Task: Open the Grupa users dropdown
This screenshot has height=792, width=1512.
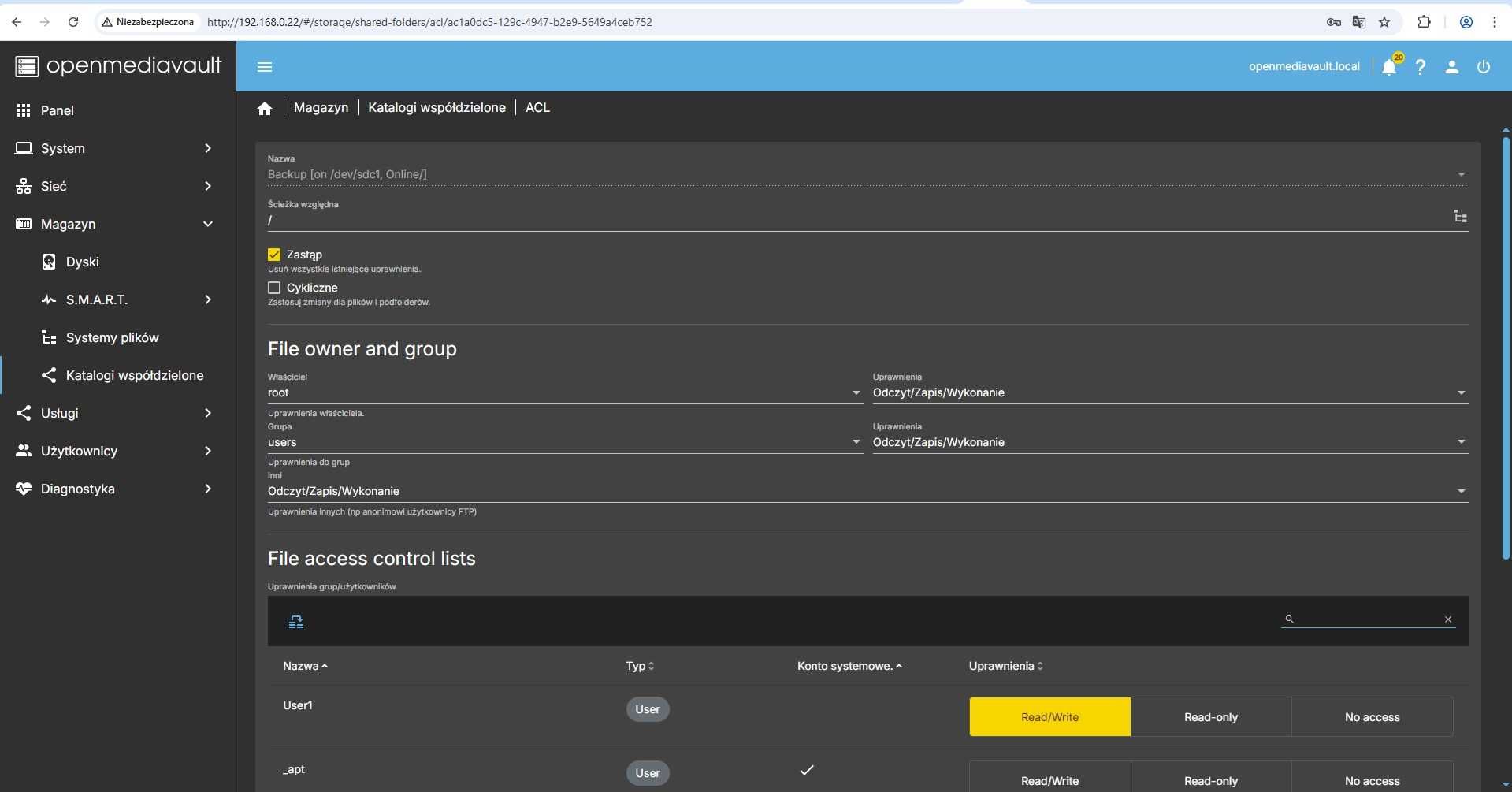Action: [x=565, y=442]
